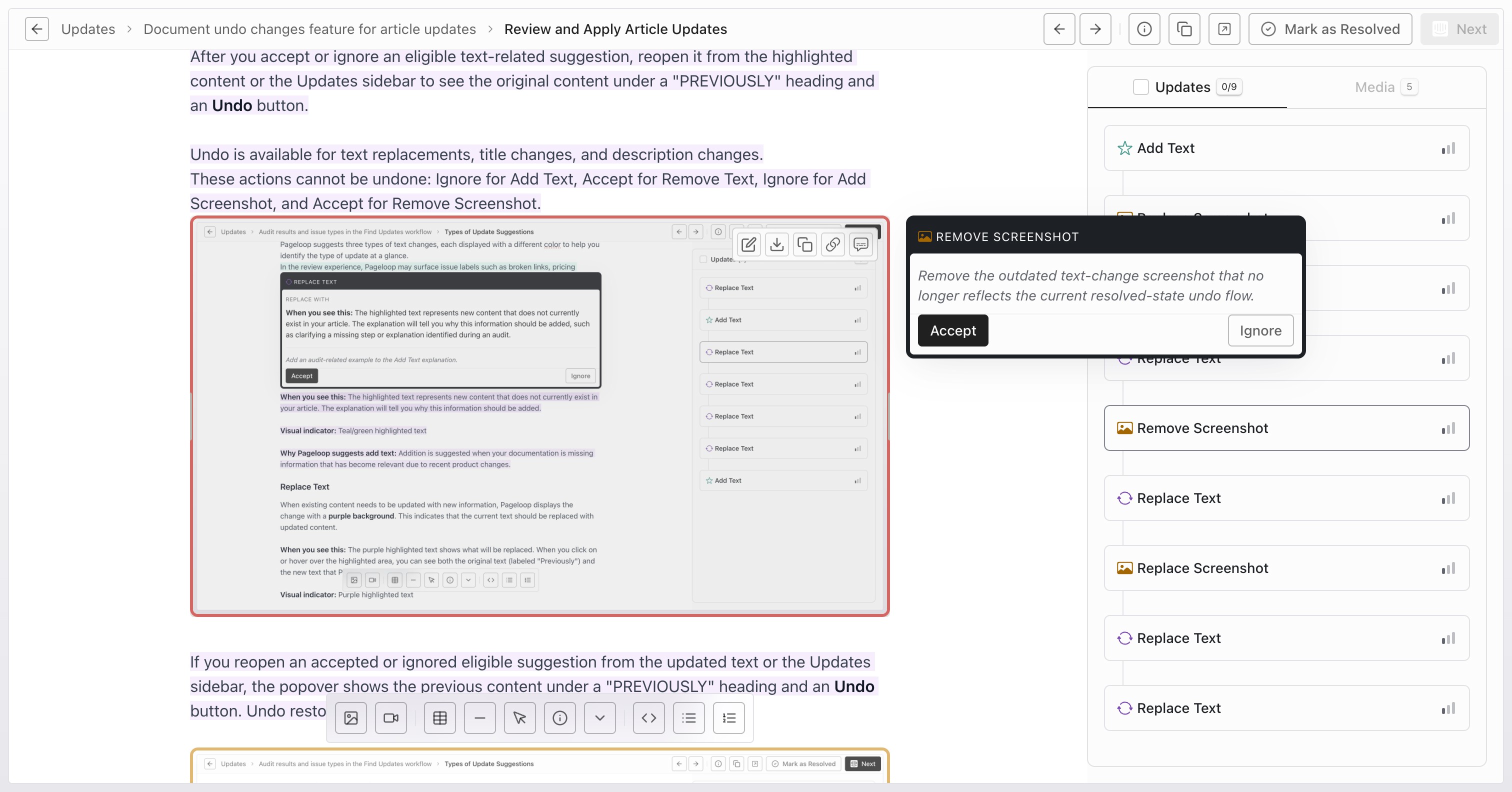The height and width of the screenshot is (792, 1512).
Task: Click the confidence bars on Remove Screenshot card
Action: click(1448, 428)
